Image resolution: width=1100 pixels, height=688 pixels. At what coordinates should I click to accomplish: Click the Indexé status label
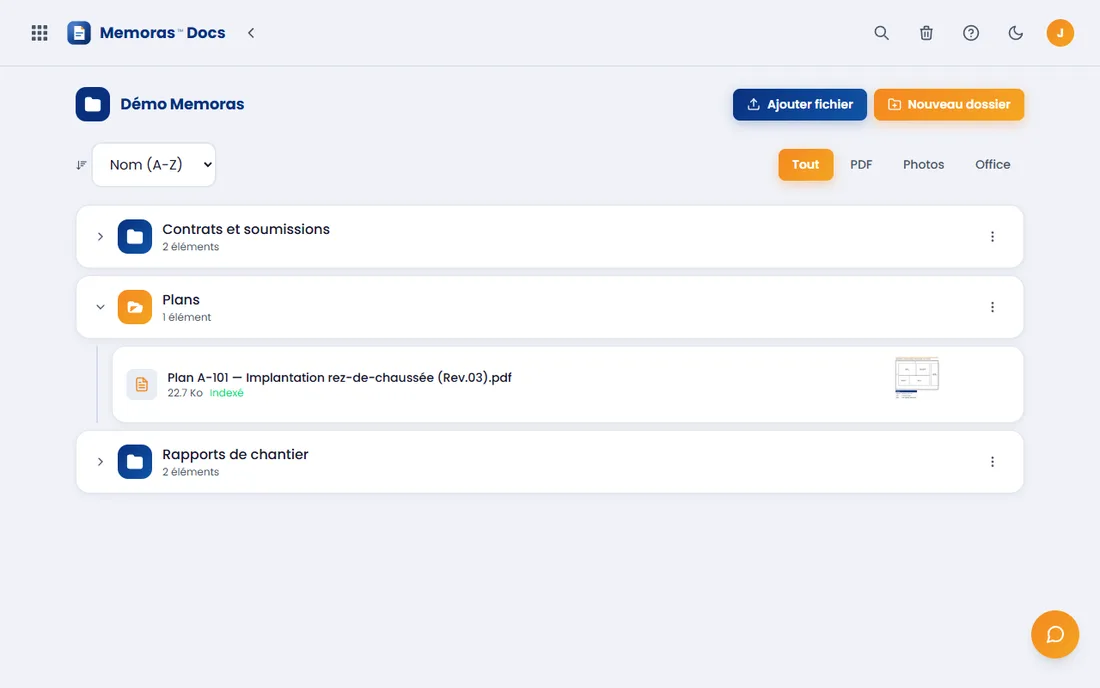pyautogui.click(x=227, y=393)
